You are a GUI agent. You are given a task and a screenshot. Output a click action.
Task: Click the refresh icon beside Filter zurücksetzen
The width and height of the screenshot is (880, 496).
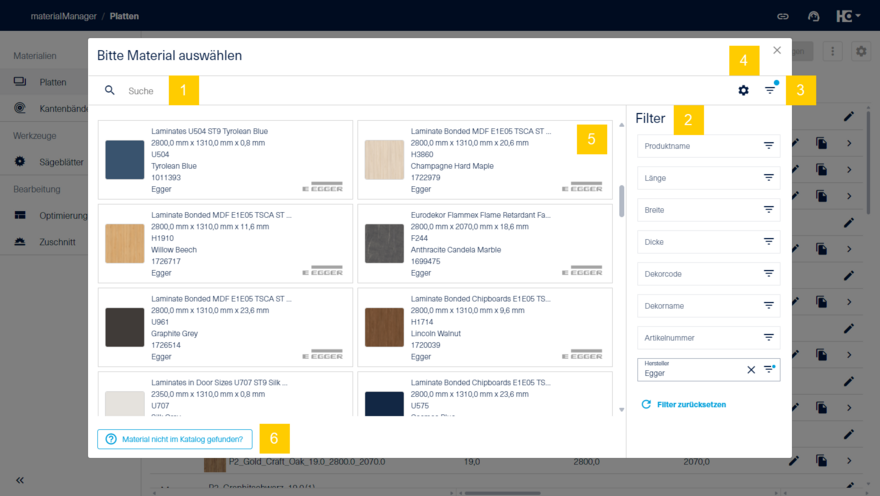click(x=646, y=405)
